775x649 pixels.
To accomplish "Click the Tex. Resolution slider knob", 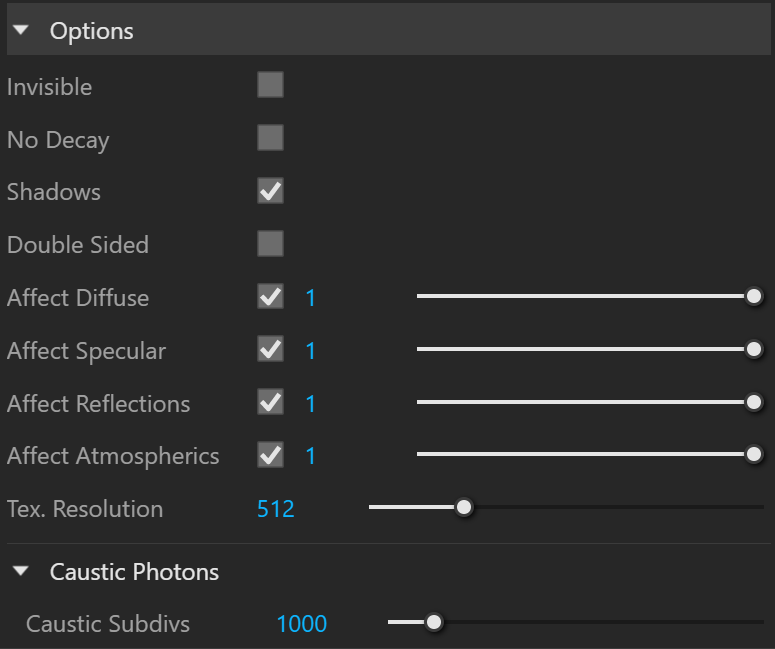I will click(464, 507).
